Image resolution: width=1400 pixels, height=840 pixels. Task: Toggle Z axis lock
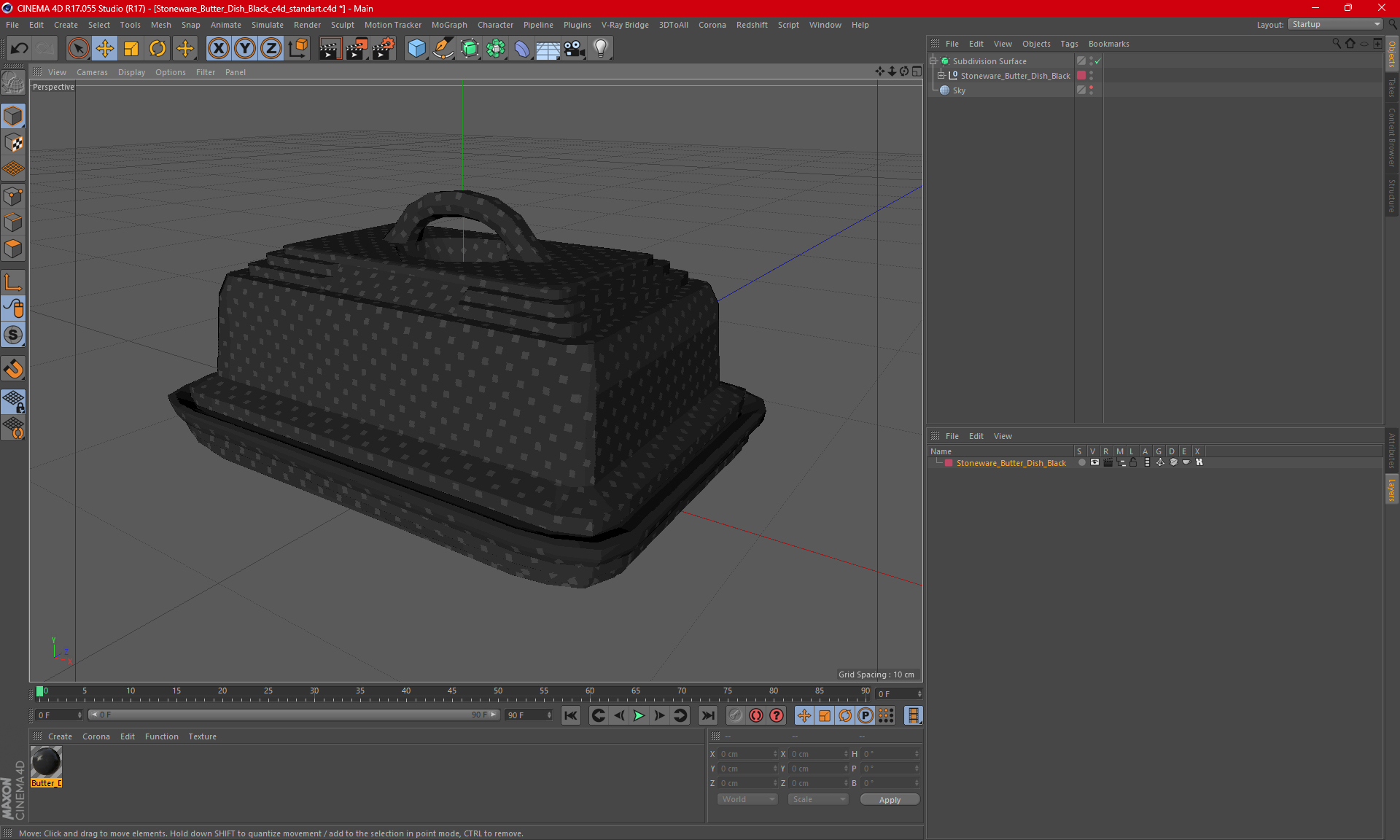pyautogui.click(x=271, y=48)
